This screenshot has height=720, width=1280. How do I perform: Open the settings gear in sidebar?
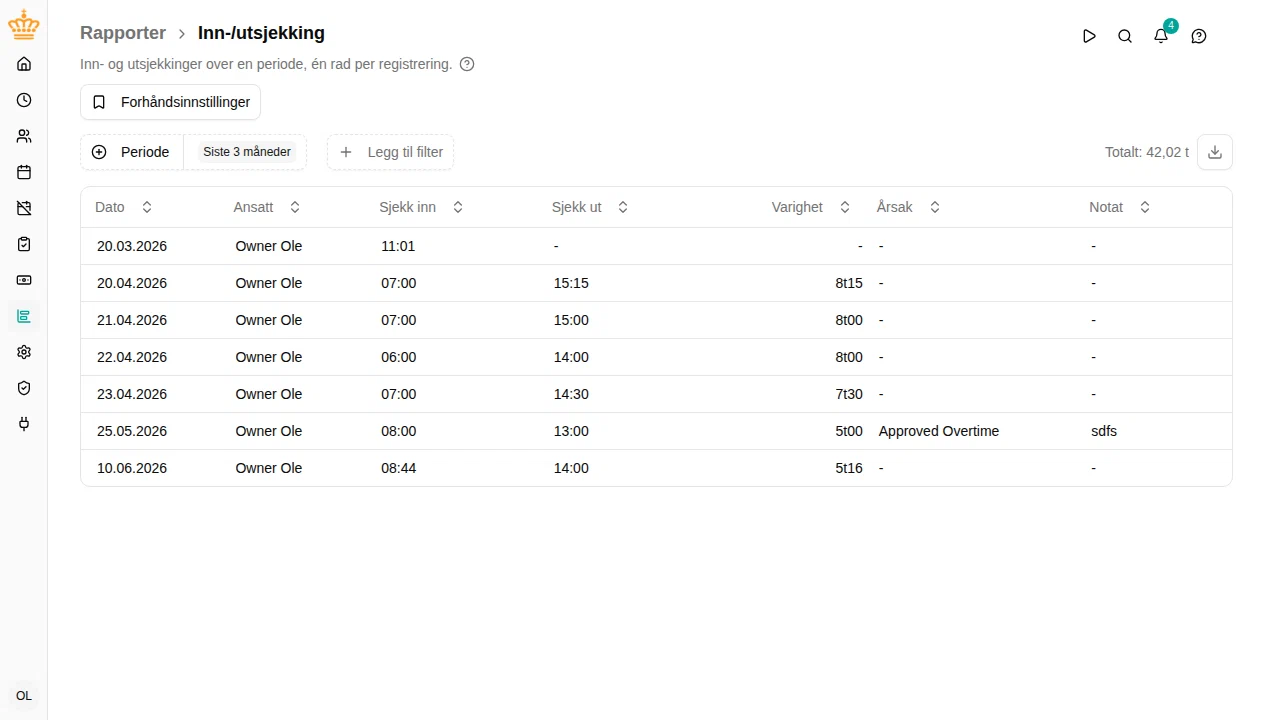point(24,352)
